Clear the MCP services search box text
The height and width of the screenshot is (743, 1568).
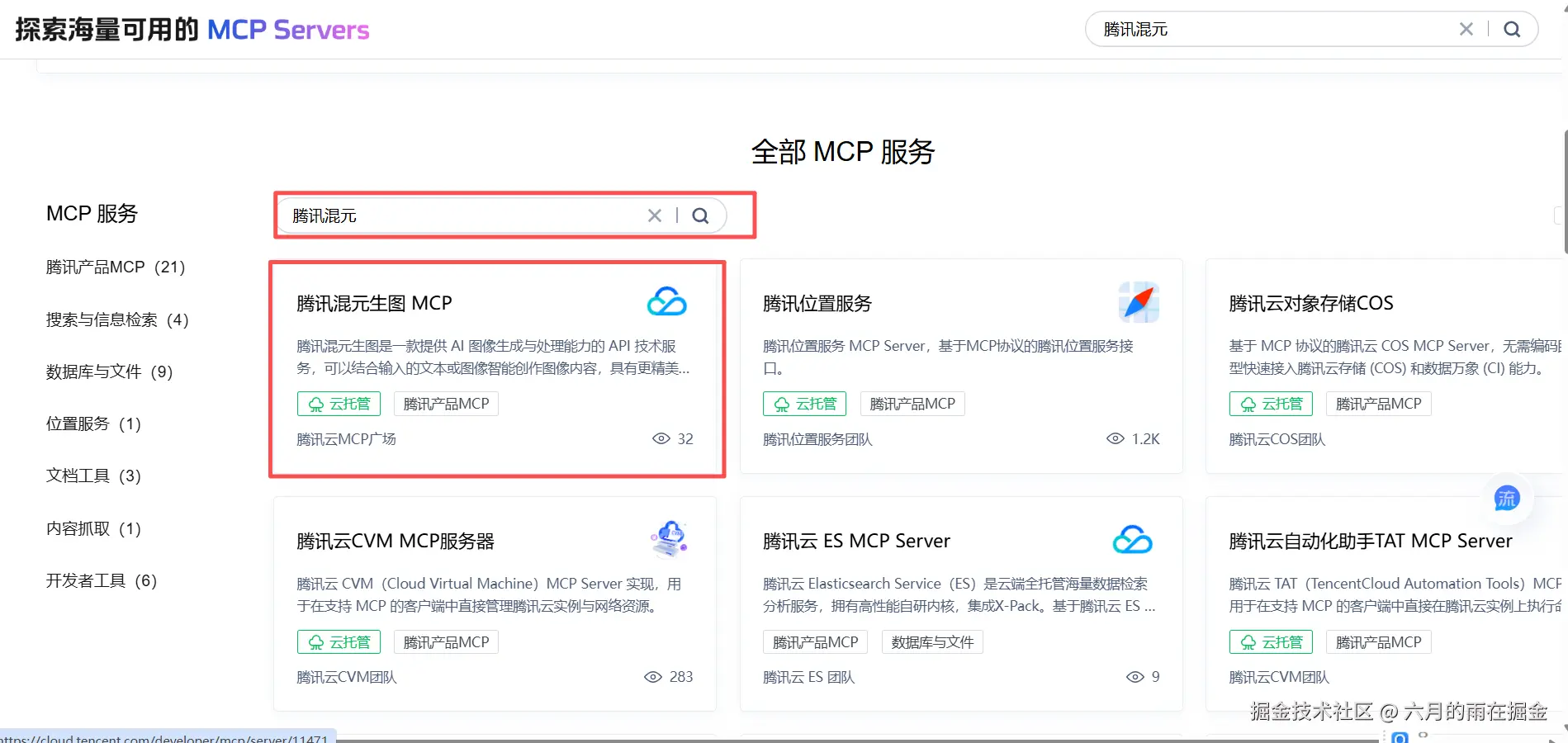pos(655,215)
